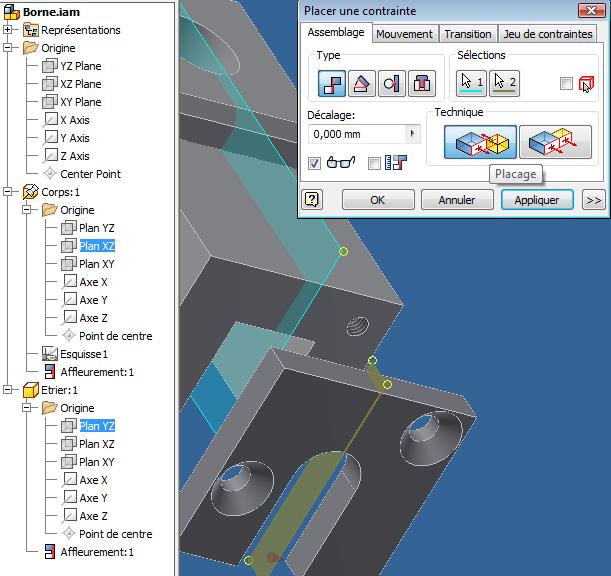Enable the pick part first checkbox
The image size is (611, 576).
[x=566, y=84]
